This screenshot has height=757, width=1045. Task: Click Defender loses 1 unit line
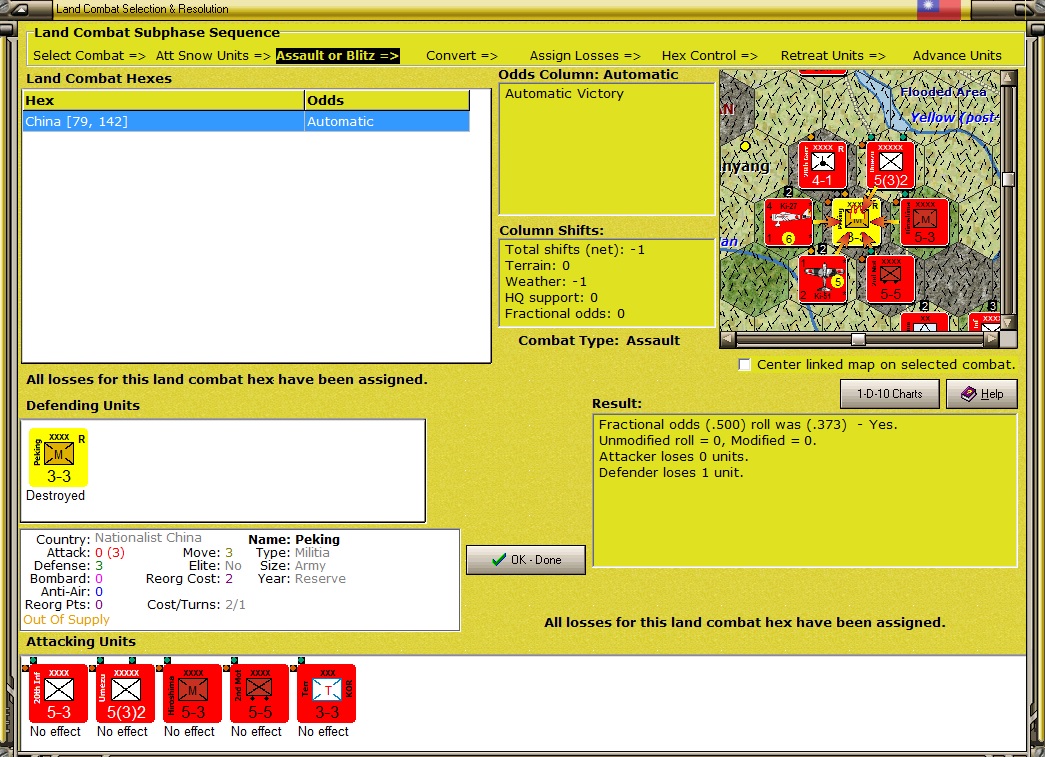(x=670, y=472)
